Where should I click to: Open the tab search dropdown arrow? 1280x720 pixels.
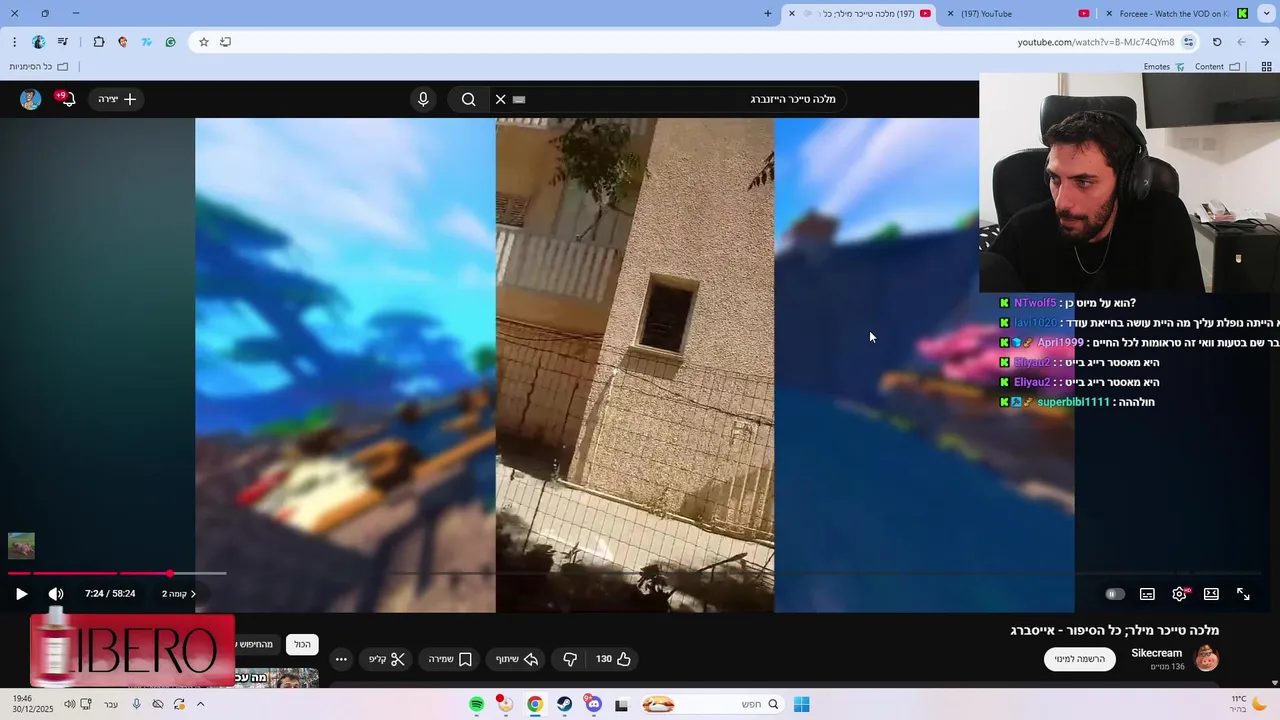tap(1265, 14)
